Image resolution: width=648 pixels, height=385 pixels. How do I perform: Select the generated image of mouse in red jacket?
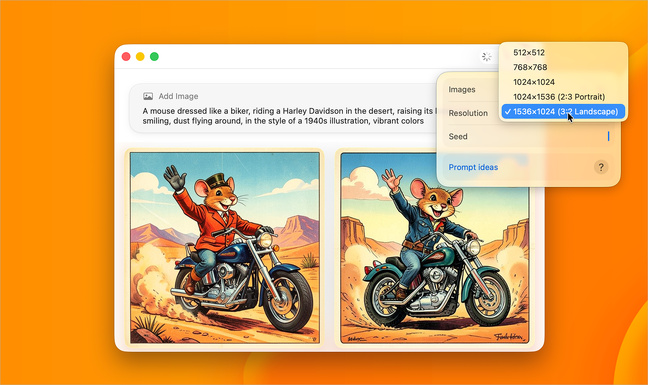point(225,248)
